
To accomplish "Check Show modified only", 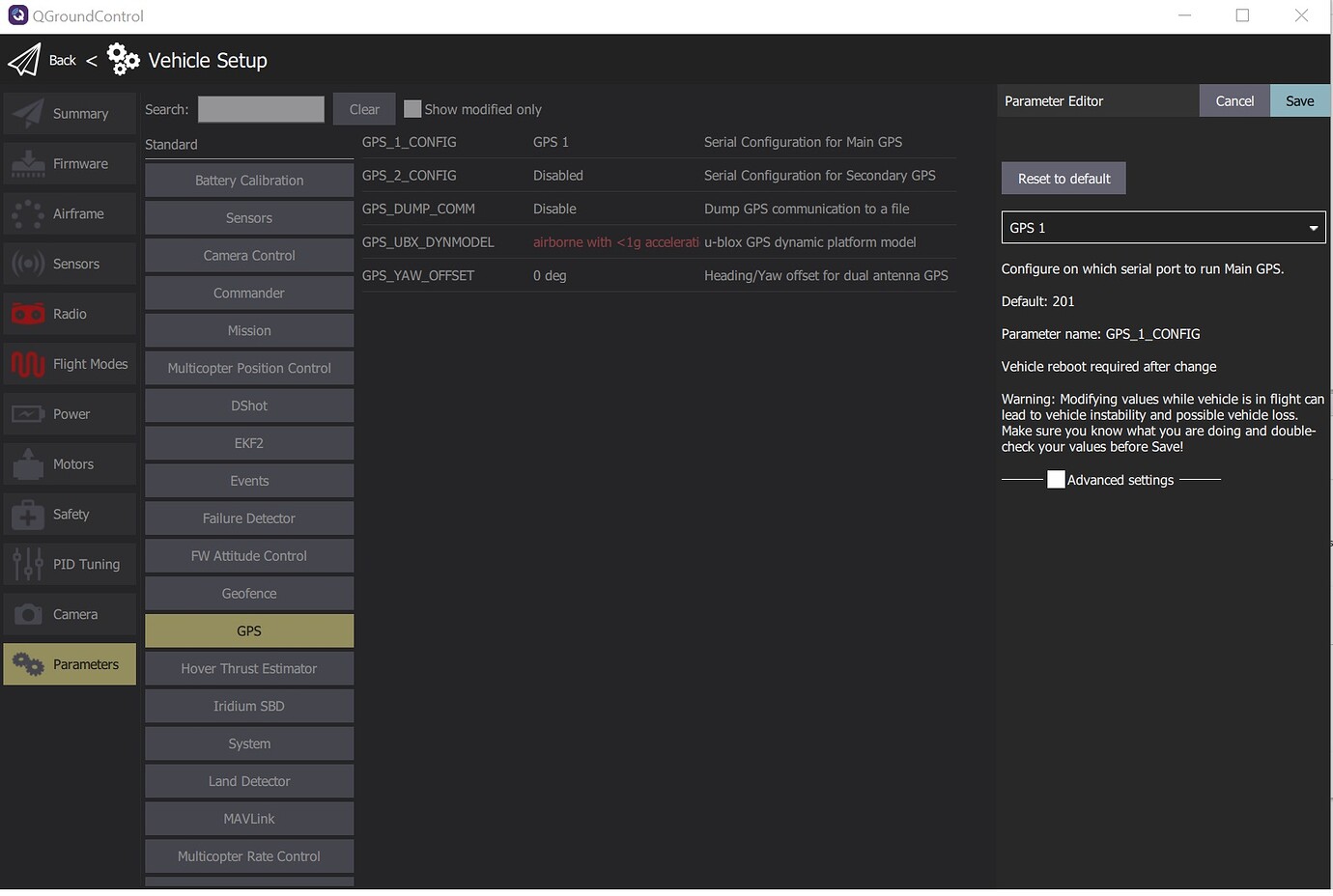I will 412,108.
